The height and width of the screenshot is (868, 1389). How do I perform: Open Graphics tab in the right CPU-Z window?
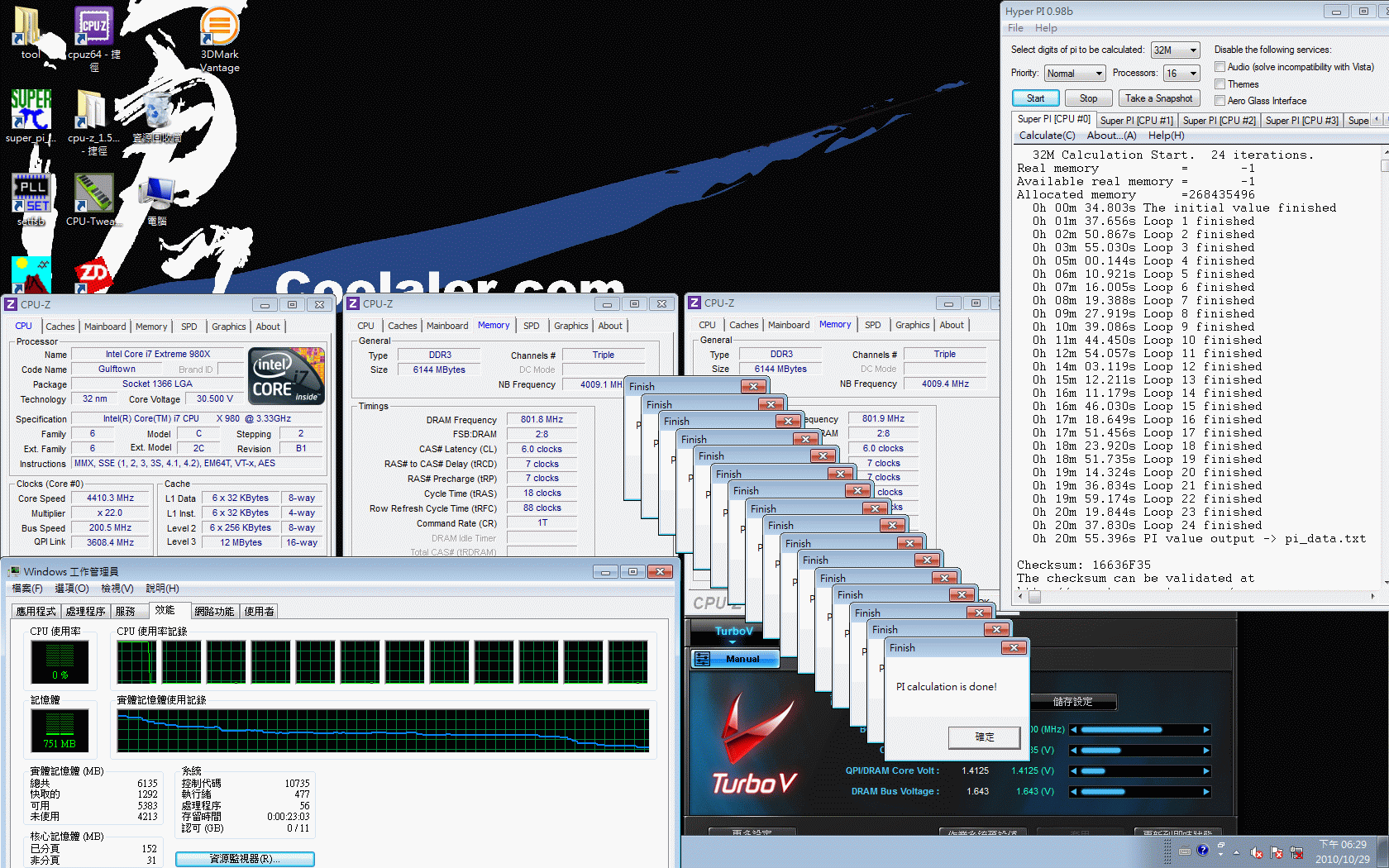[x=912, y=325]
